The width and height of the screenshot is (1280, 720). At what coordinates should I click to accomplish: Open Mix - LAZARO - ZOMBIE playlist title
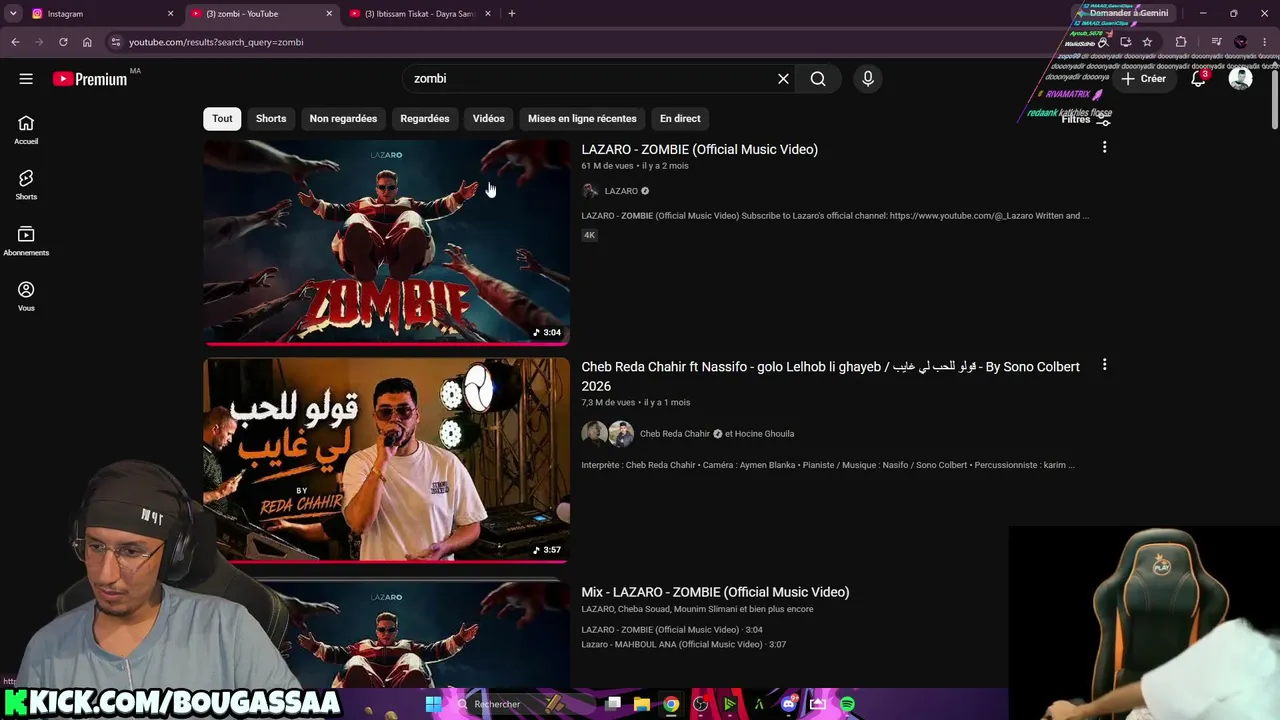tap(715, 592)
